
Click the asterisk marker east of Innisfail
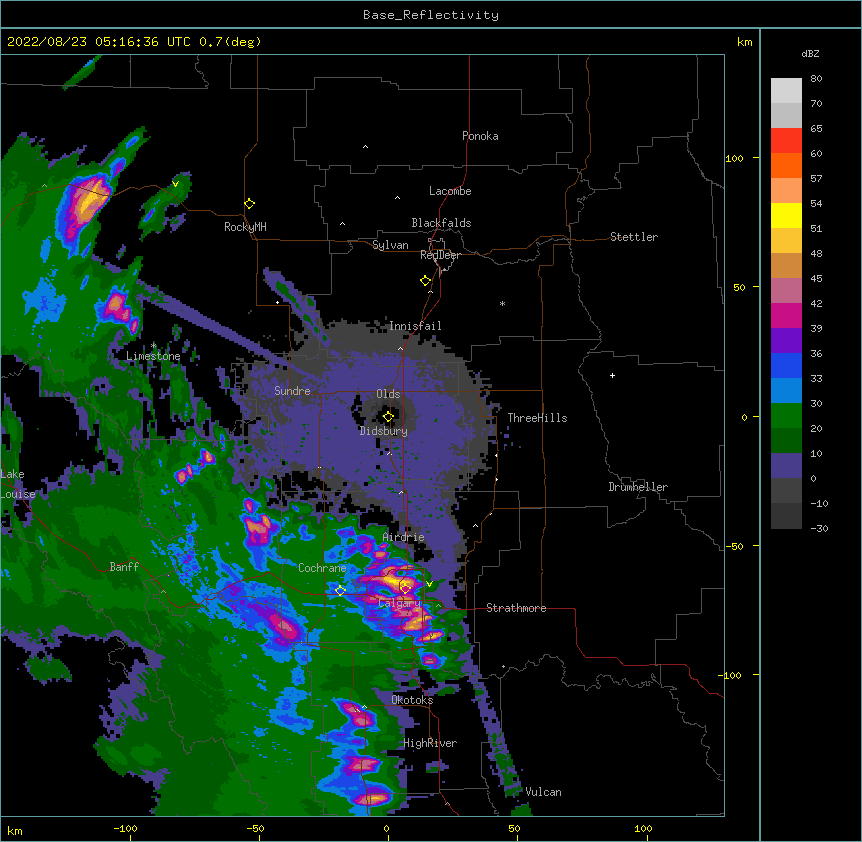(502, 303)
